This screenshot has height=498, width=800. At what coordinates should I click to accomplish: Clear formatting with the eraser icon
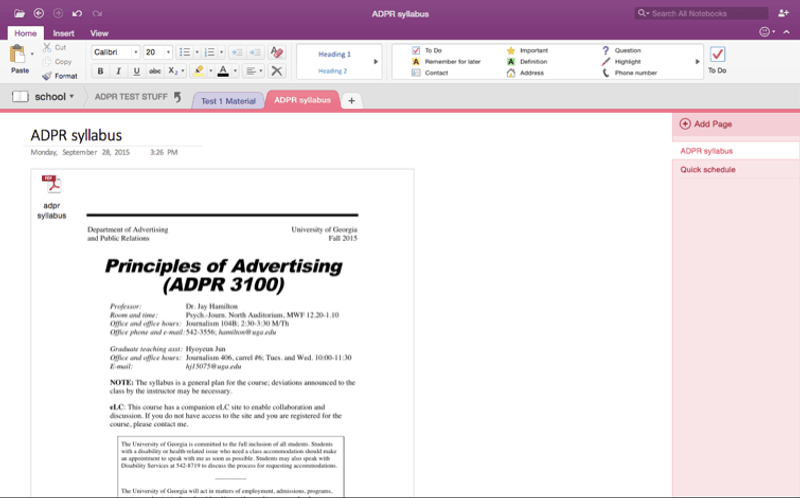pyautogui.click(x=277, y=52)
